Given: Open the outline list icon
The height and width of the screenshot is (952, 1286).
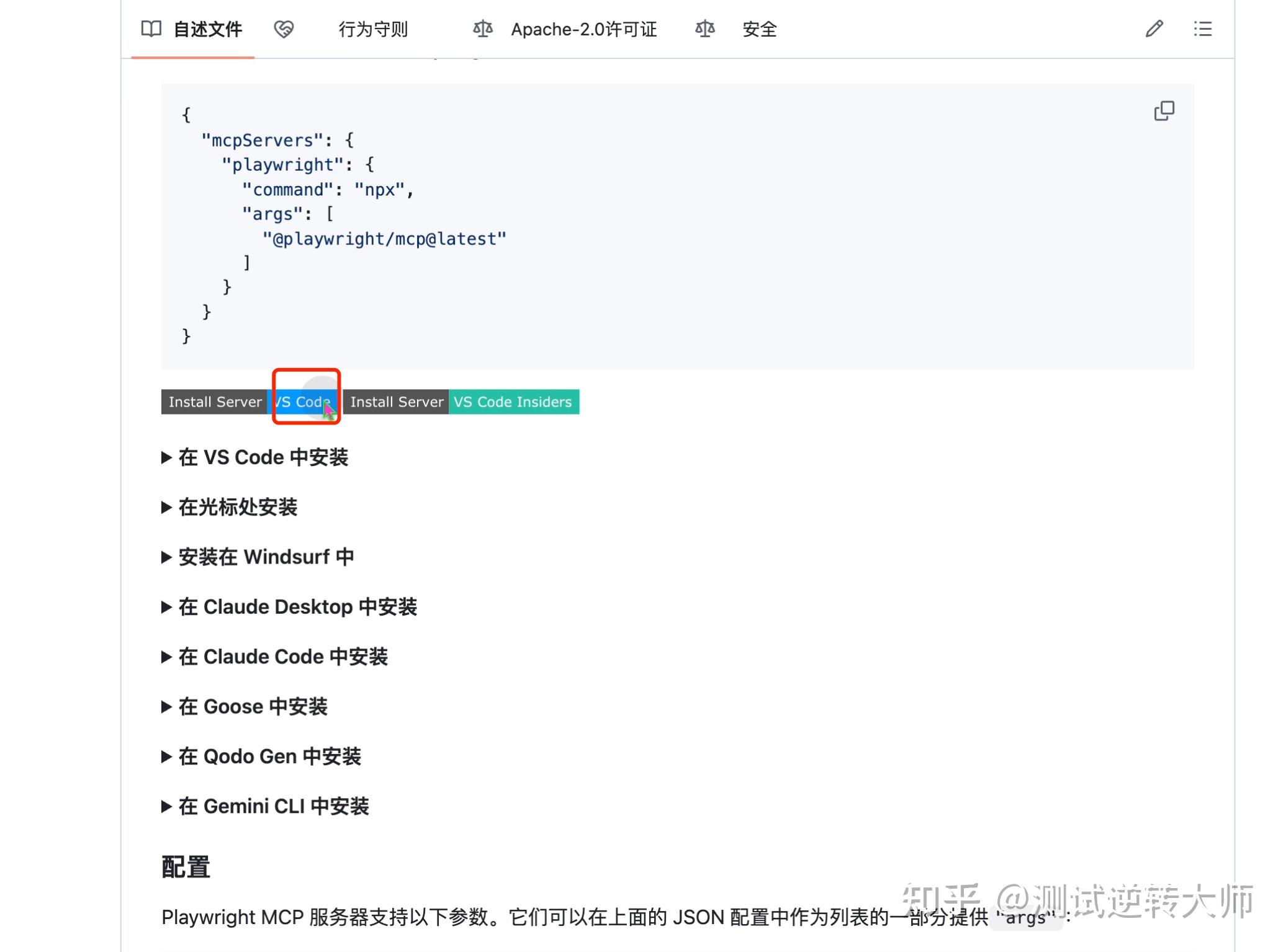Looking at the screenshot, I should click(x=1202, y=29).
